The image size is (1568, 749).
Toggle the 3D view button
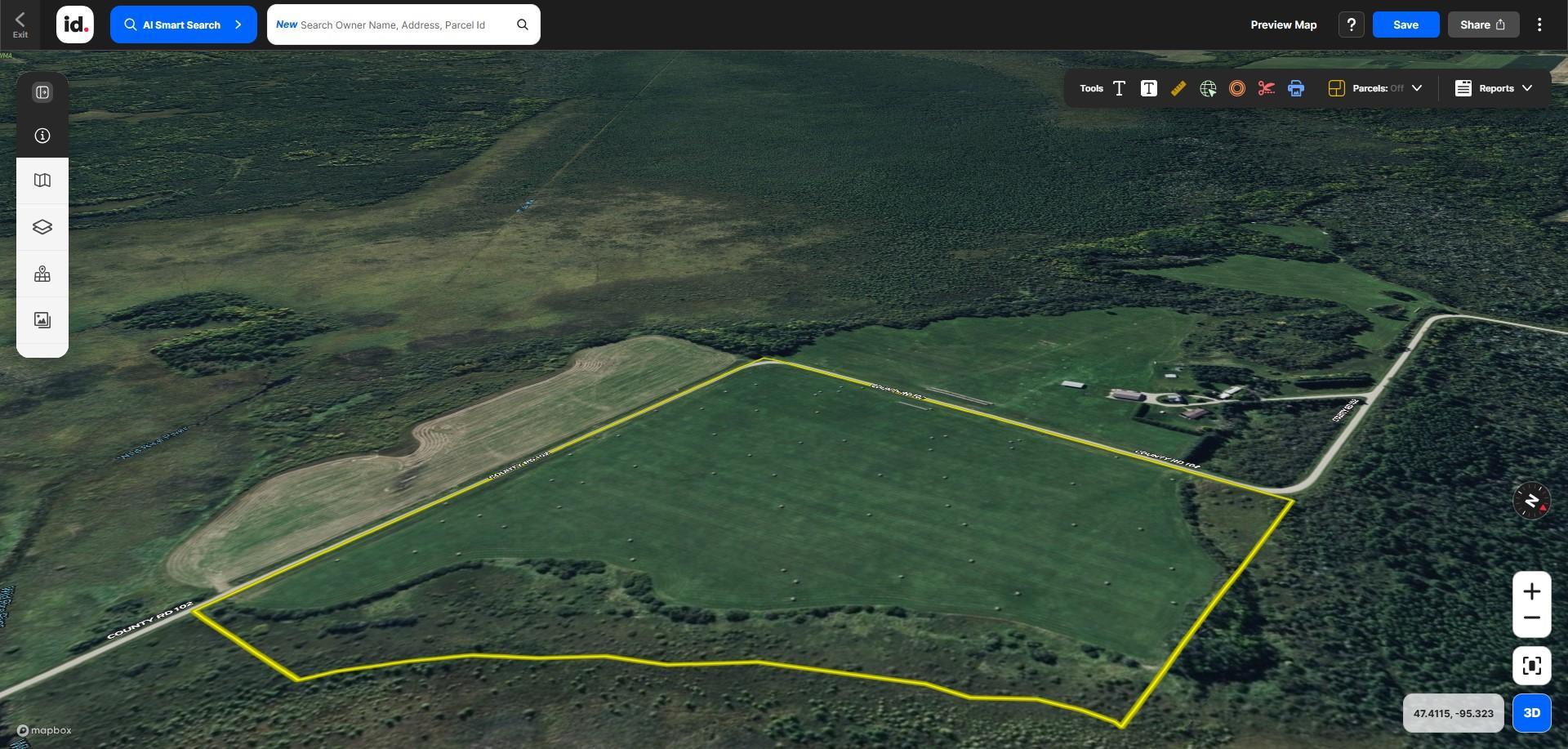[1531, 713]
